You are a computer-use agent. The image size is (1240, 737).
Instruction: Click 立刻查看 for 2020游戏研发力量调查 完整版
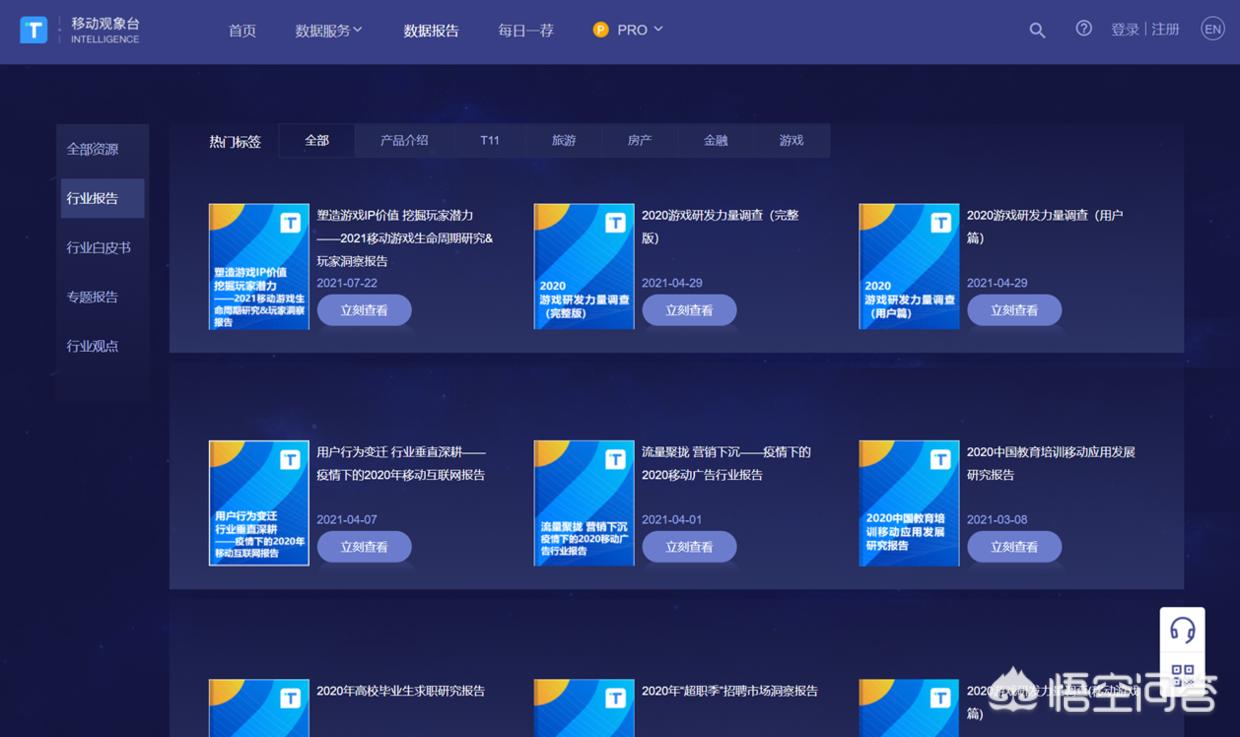(689, 310)
